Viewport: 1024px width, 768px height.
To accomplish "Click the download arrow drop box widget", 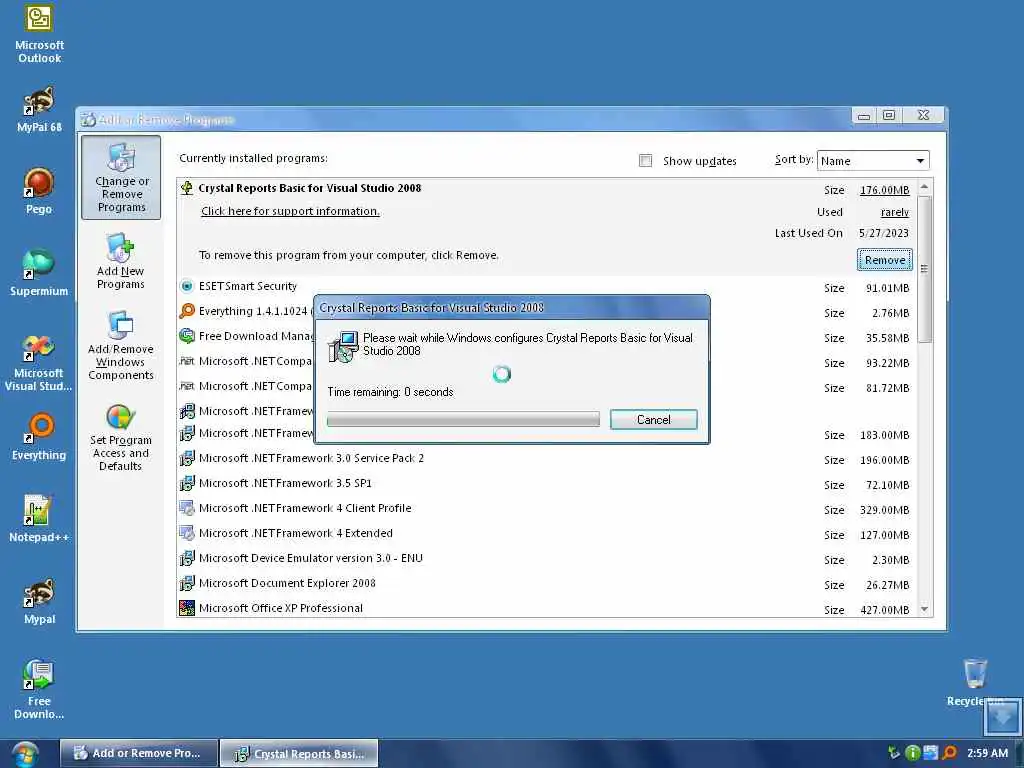I will (1002, 716).
